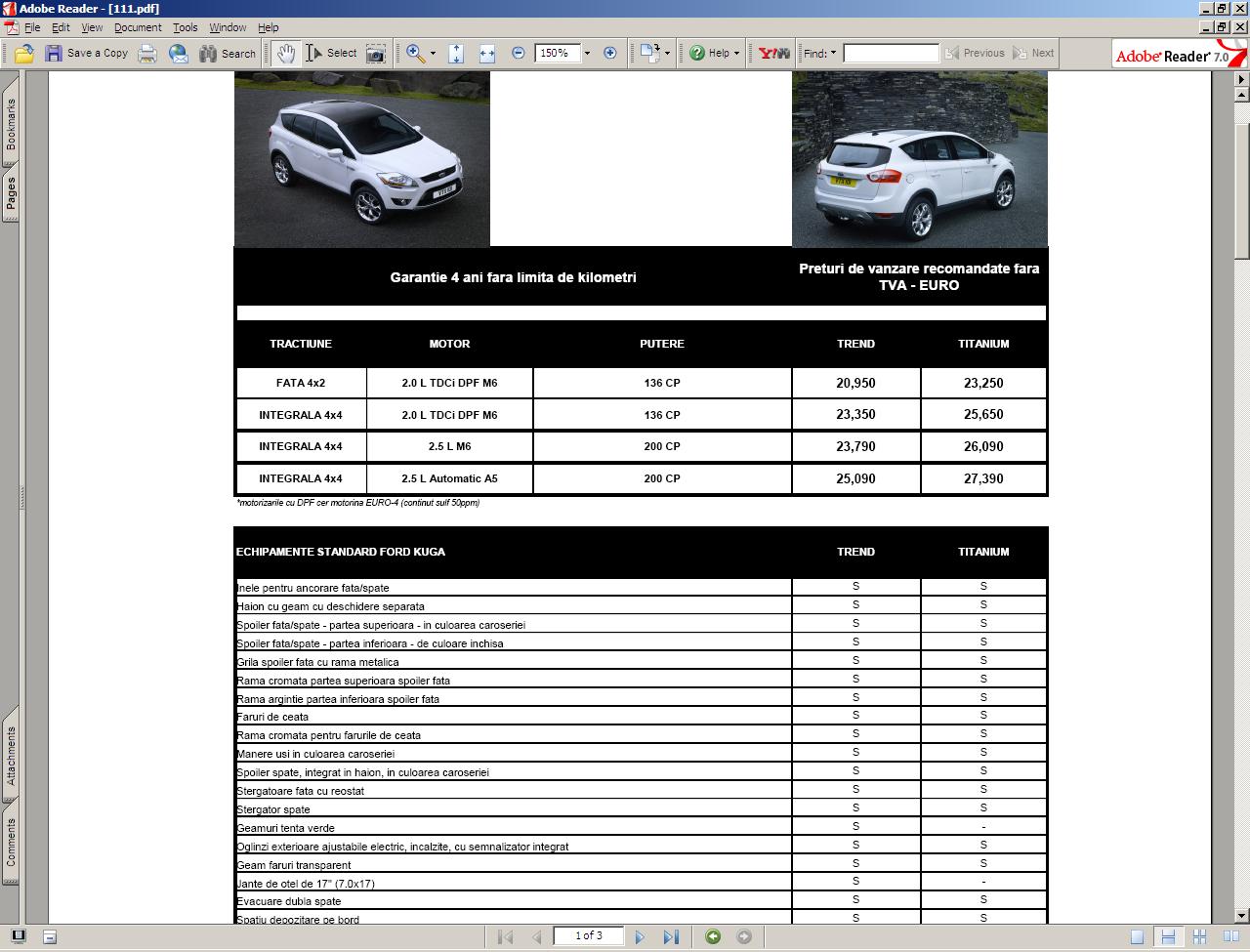Toggle the continuous page layout
This screenshot has width=1250, height=952.
tap(1168, 936)
